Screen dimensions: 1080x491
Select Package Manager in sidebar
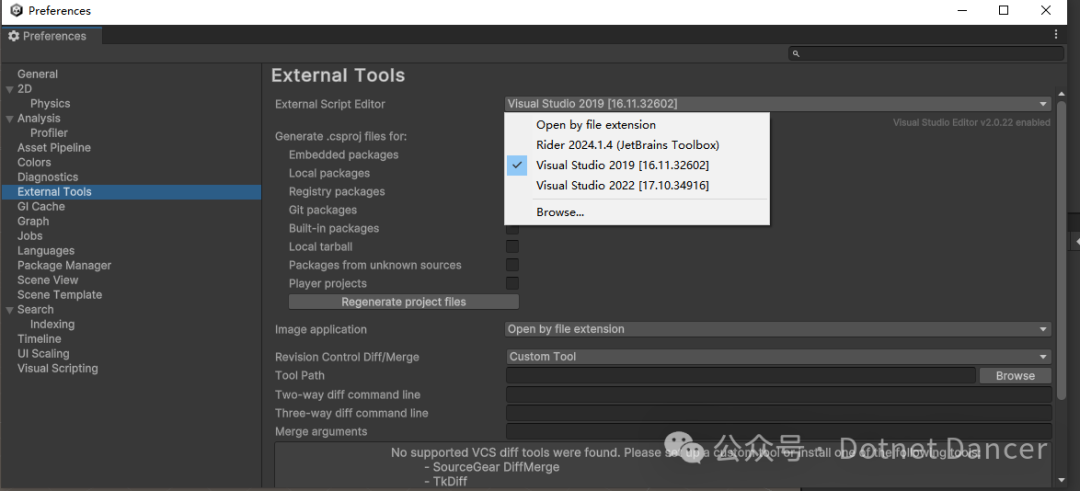[64, 266]
